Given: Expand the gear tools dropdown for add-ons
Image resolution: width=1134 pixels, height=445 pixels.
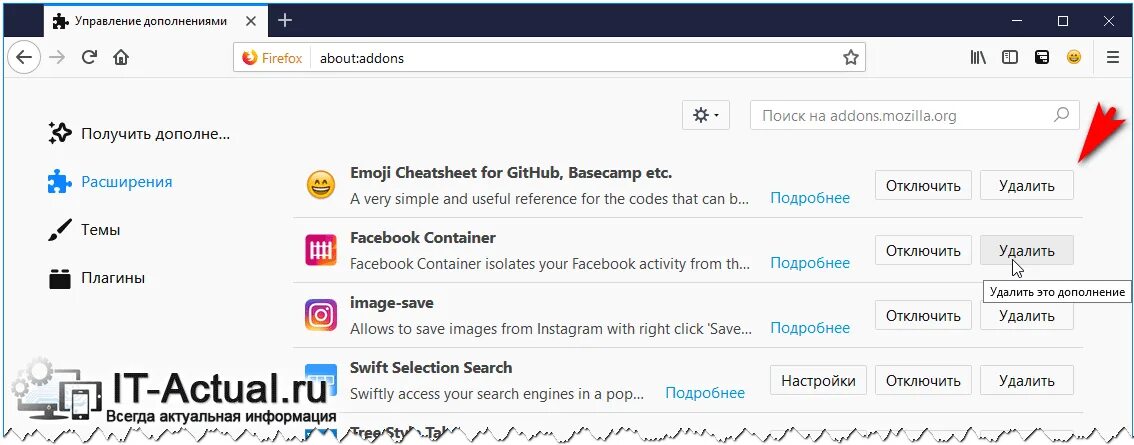Looking at the screenshot, I should point(706,115).
